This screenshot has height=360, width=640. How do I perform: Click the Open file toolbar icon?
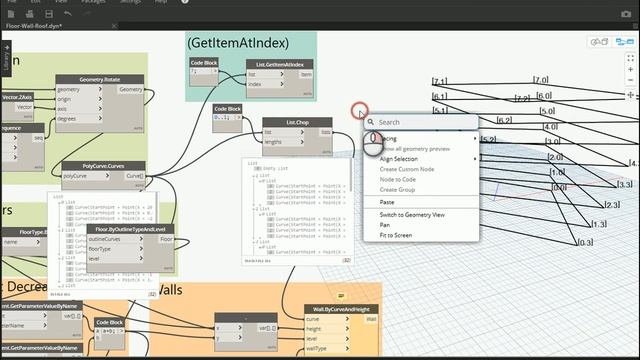(29, 14)
